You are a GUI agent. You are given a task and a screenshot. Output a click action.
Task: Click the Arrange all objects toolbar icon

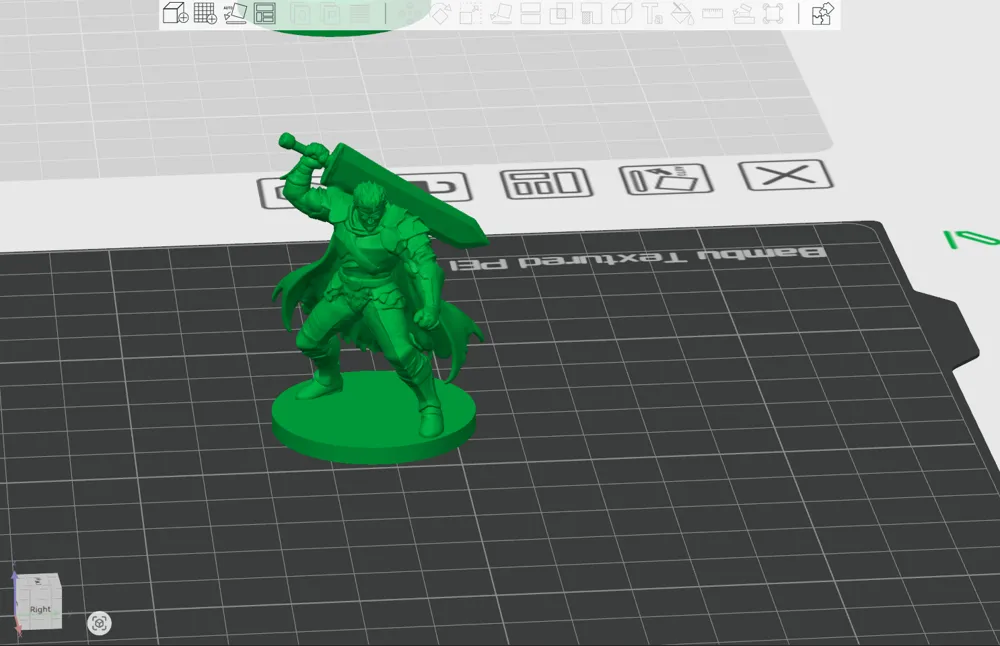point(265,13)
